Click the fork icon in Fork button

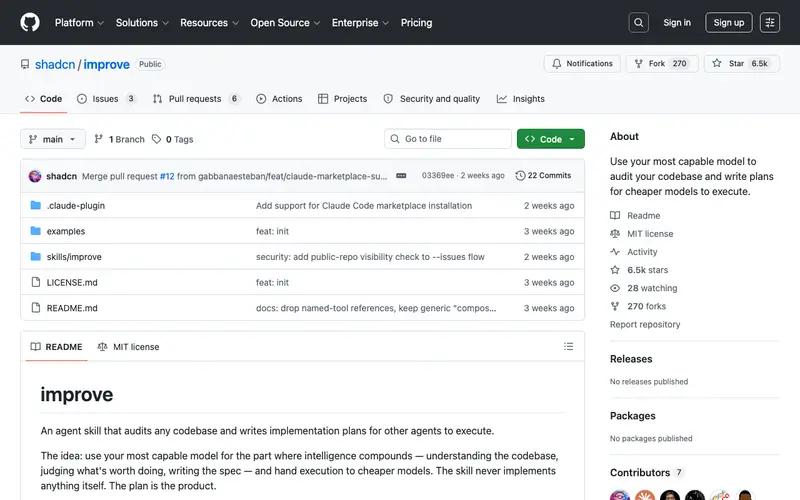click(x=638, y=63)
